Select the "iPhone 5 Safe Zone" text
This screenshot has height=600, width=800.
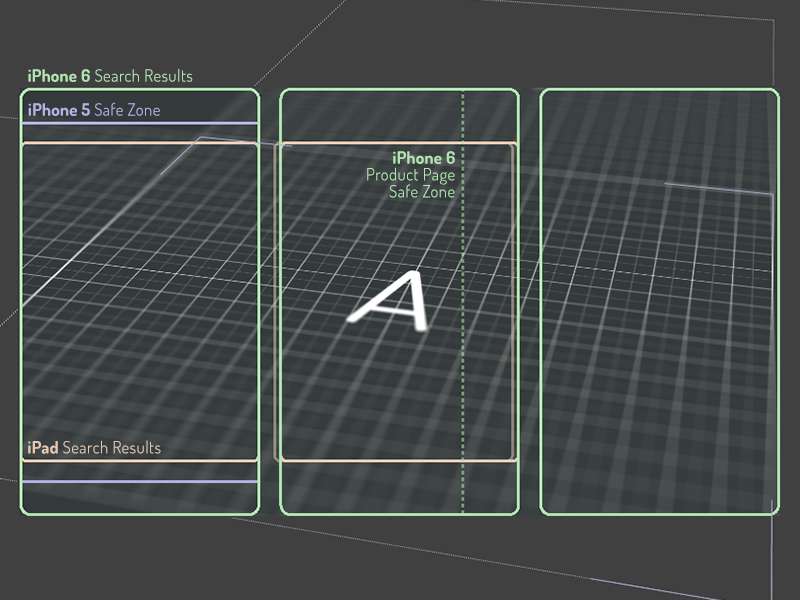(94, 110)
